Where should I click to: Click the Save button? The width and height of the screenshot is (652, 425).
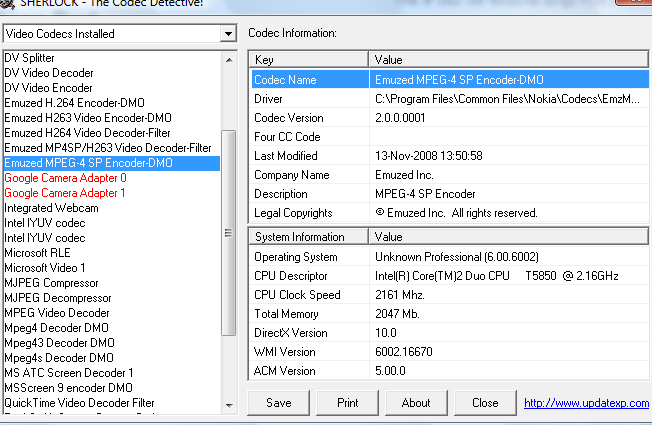click(279, 403)
